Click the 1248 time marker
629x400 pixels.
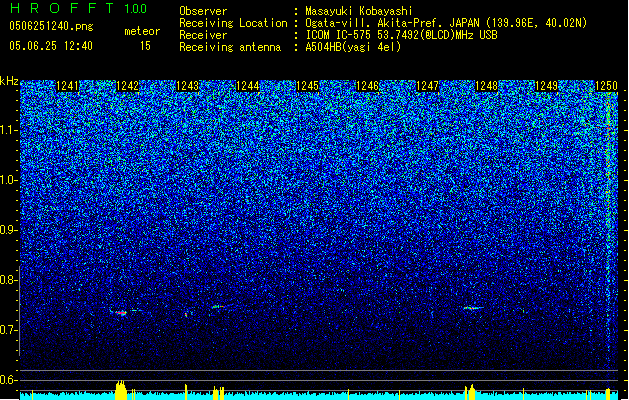[487, 86]
